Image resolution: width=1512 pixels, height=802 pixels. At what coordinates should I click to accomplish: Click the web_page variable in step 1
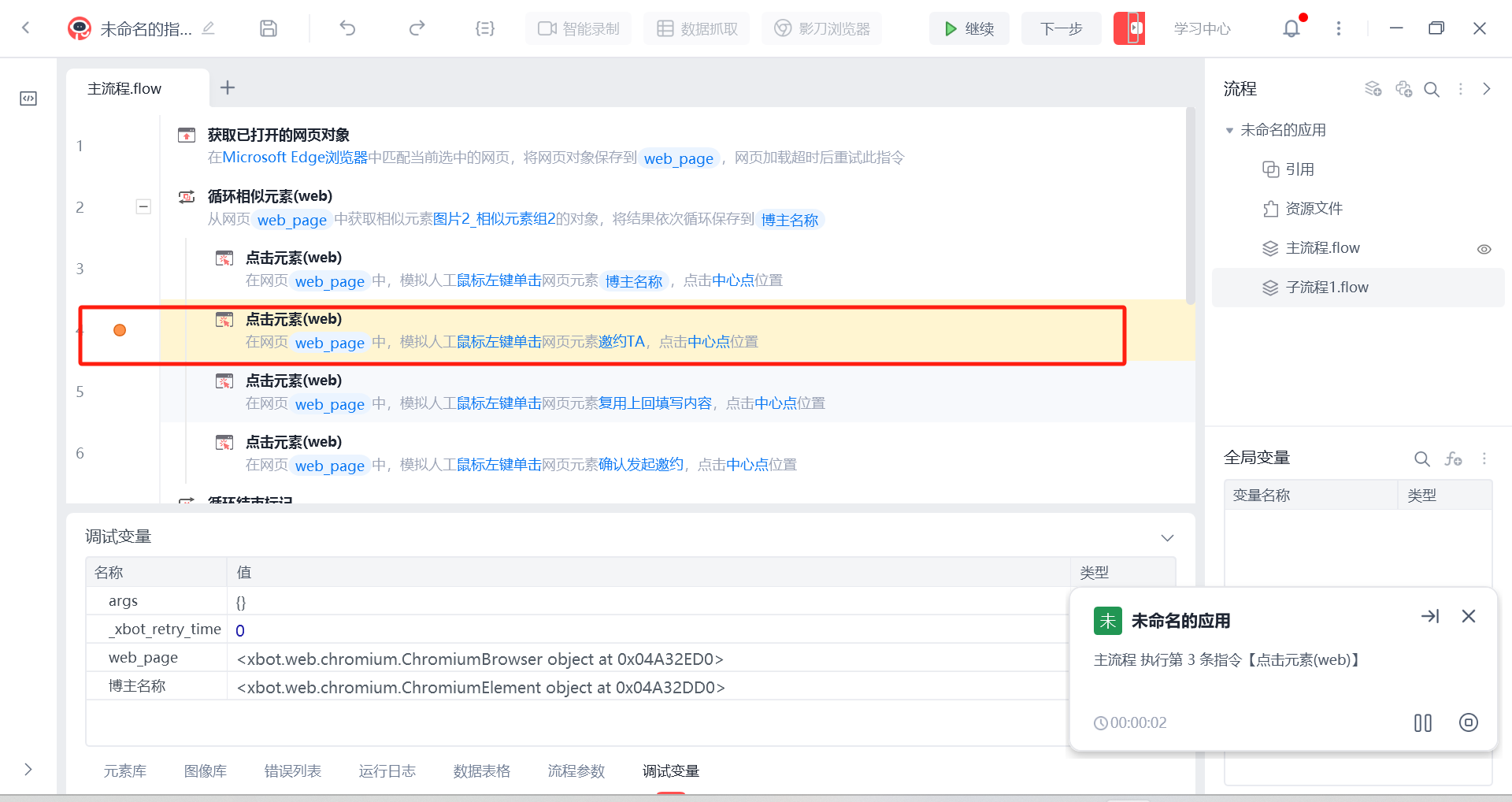pos(679,158)
